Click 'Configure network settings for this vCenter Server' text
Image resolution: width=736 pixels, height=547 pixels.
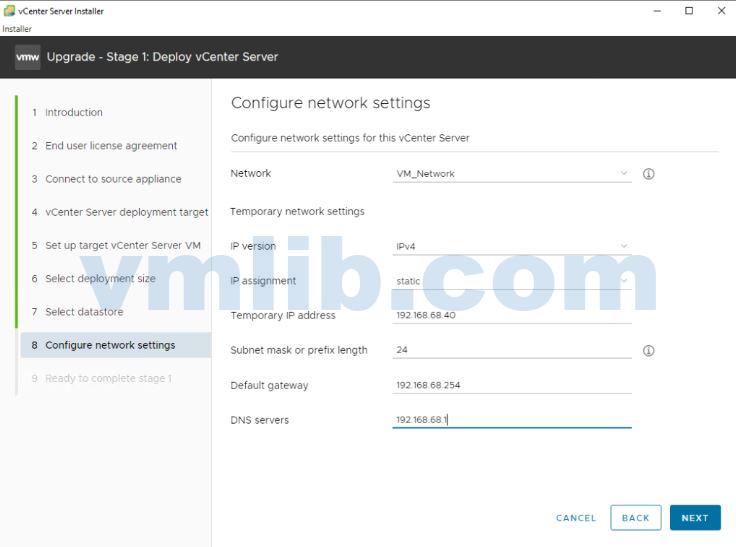coord(350,138)
